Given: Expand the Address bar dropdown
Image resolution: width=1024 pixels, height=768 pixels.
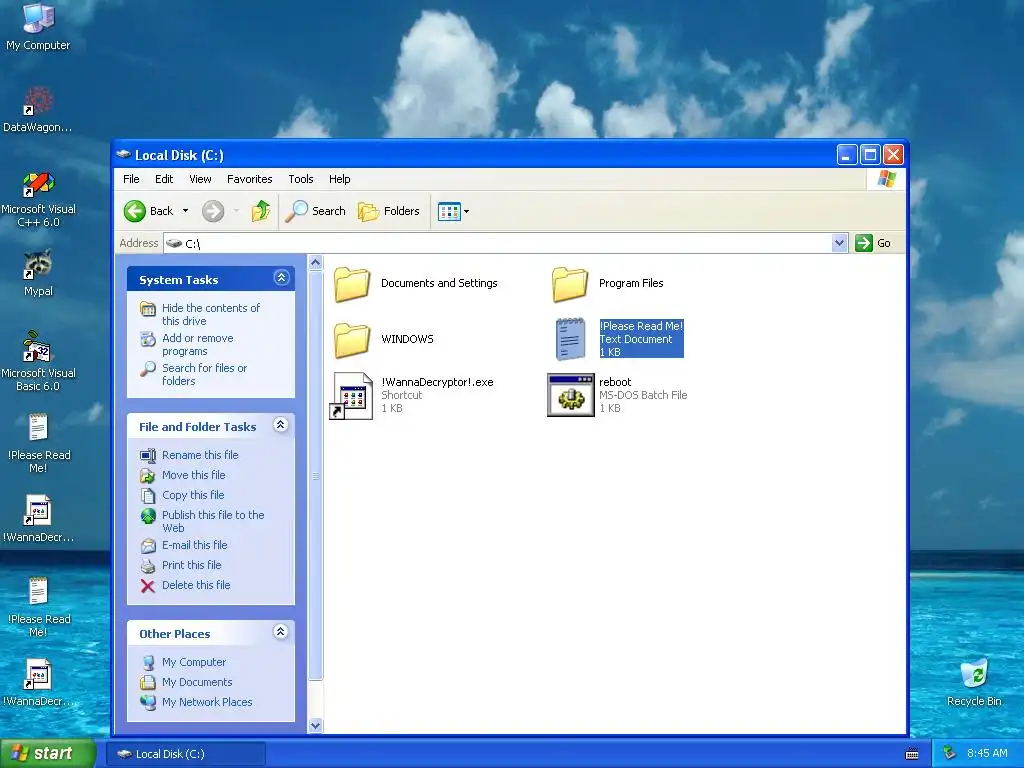Looking at the screenshot, I should [x=839, y=243].
